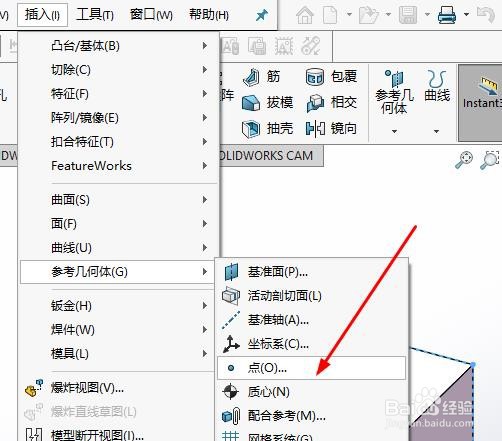Open the 扣合特征(T) submenu
Screen dimensions: 502x441
coord(119,142)
